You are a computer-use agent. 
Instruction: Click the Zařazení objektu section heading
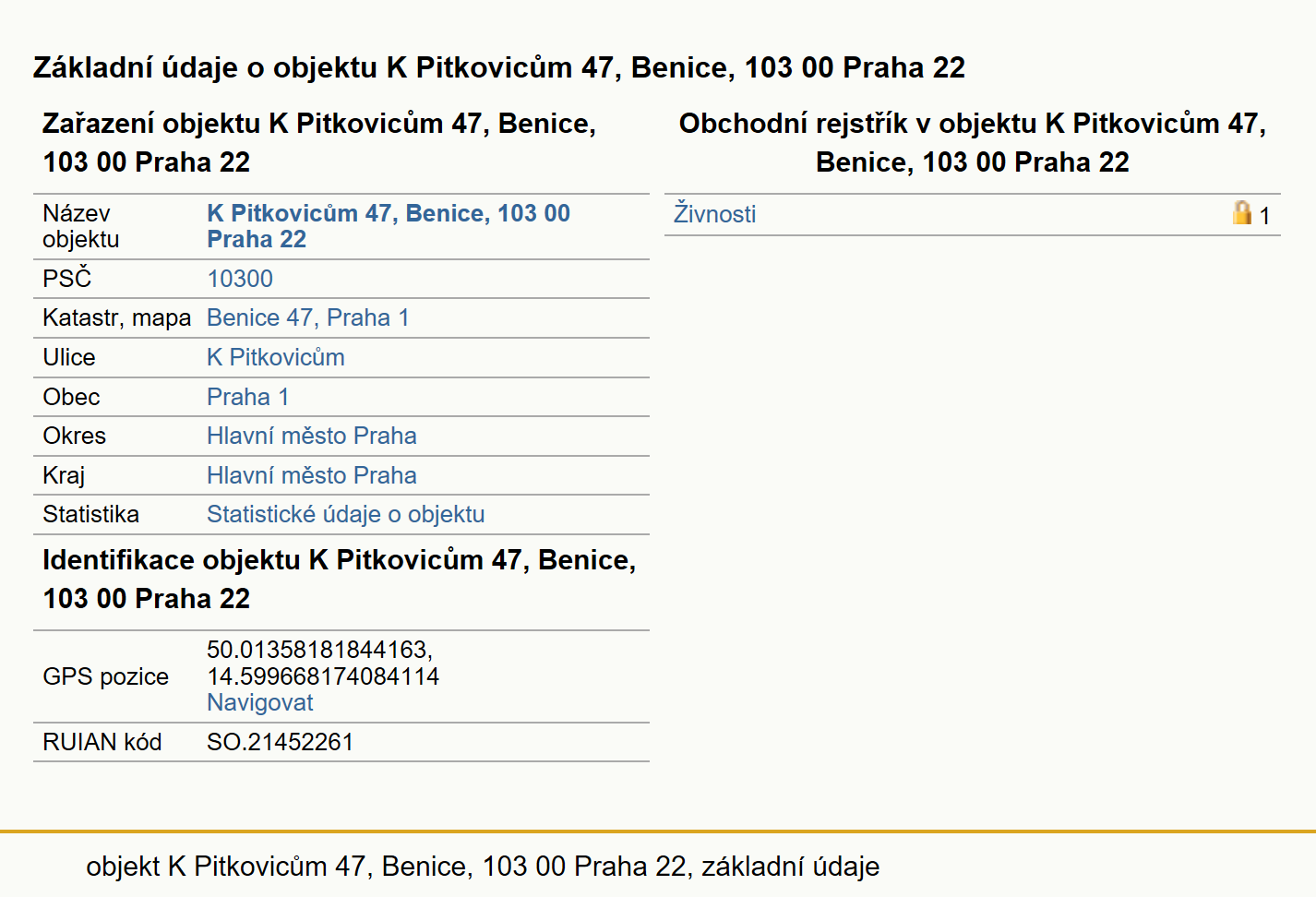click(x=319, y=142)
